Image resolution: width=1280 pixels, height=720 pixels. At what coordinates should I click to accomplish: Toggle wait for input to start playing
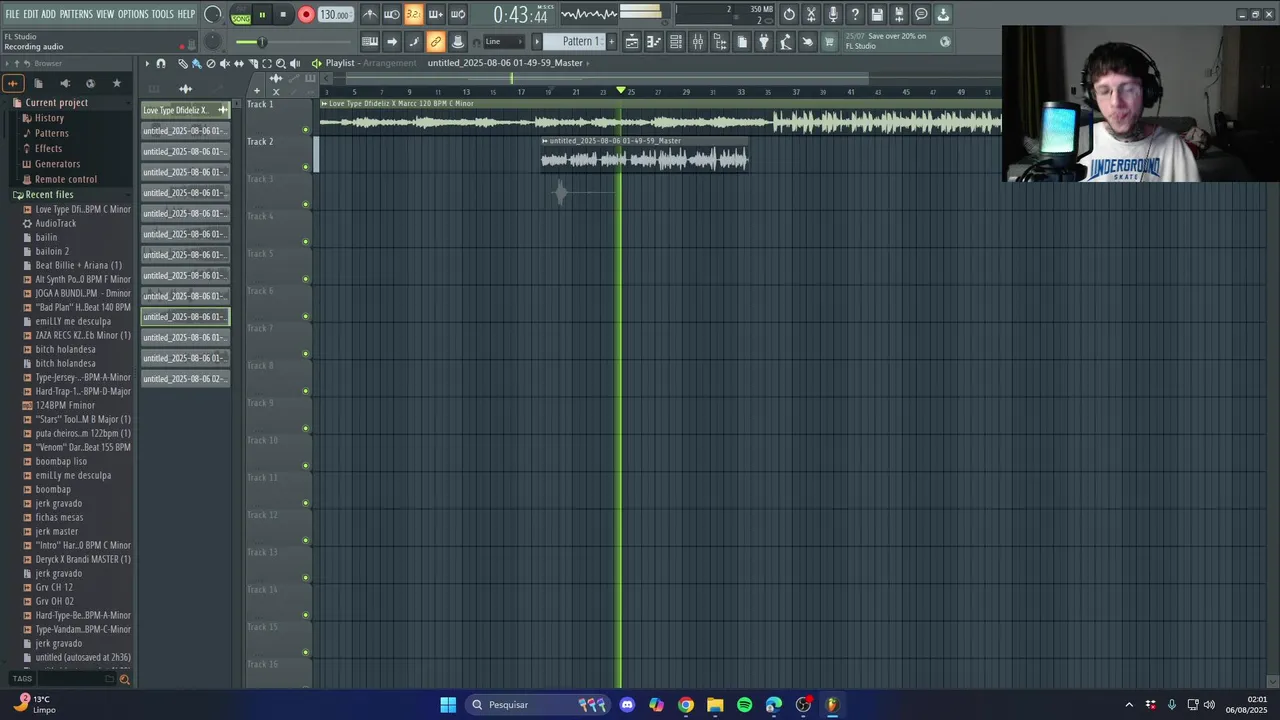tap(392, 15)
